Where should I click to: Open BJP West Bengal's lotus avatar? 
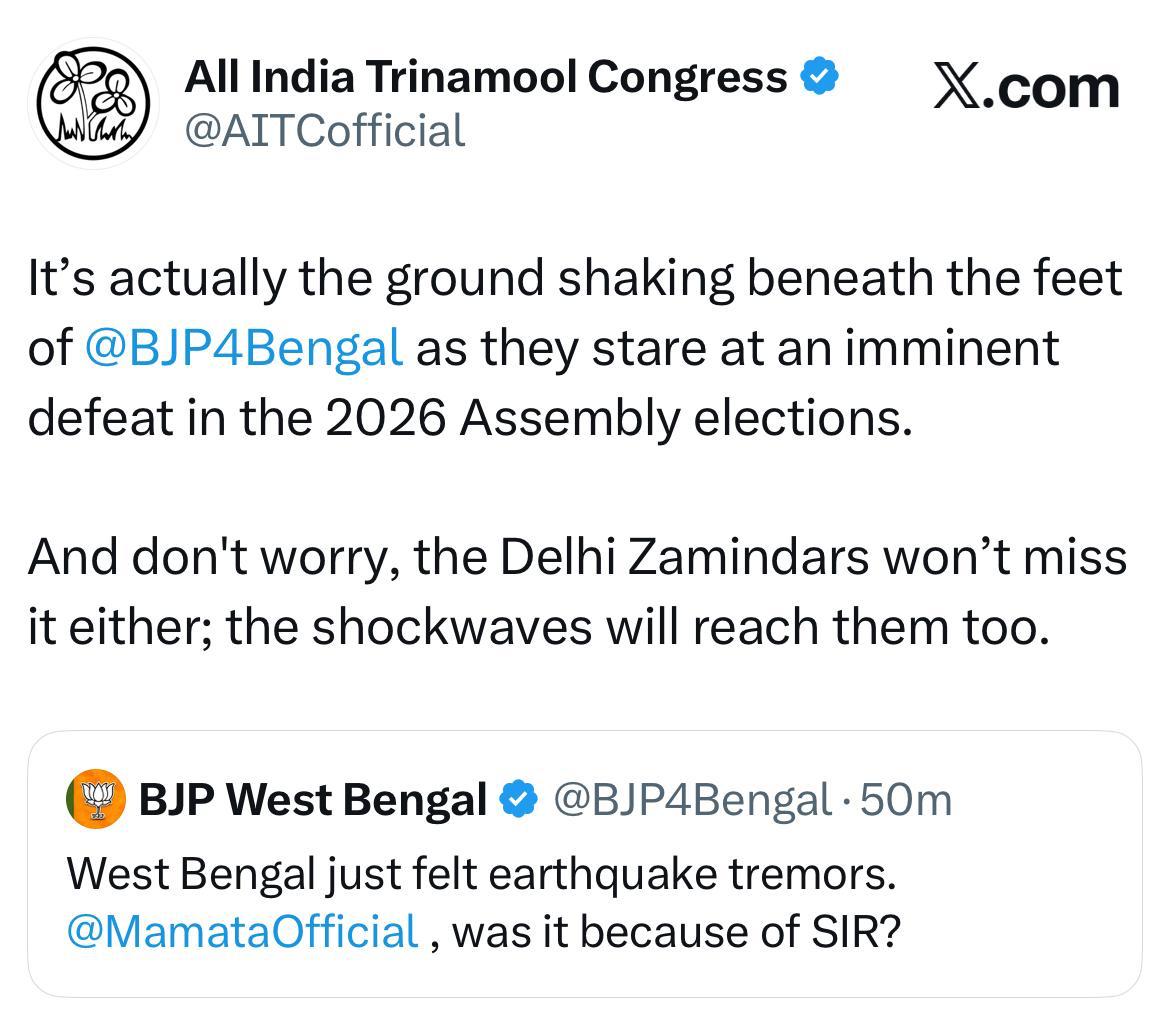pos(96,799)
